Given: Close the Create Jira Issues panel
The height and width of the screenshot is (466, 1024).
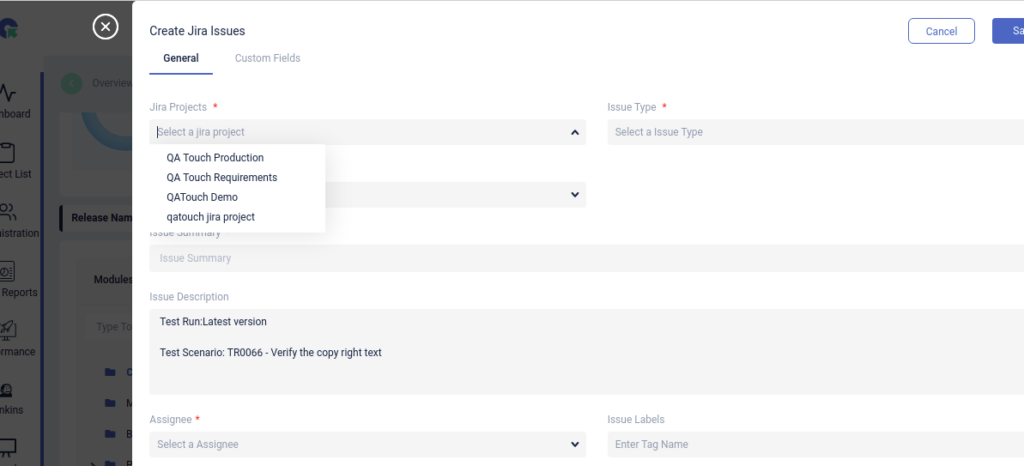Looking at the screenshot, I should (x=105, y=27).
